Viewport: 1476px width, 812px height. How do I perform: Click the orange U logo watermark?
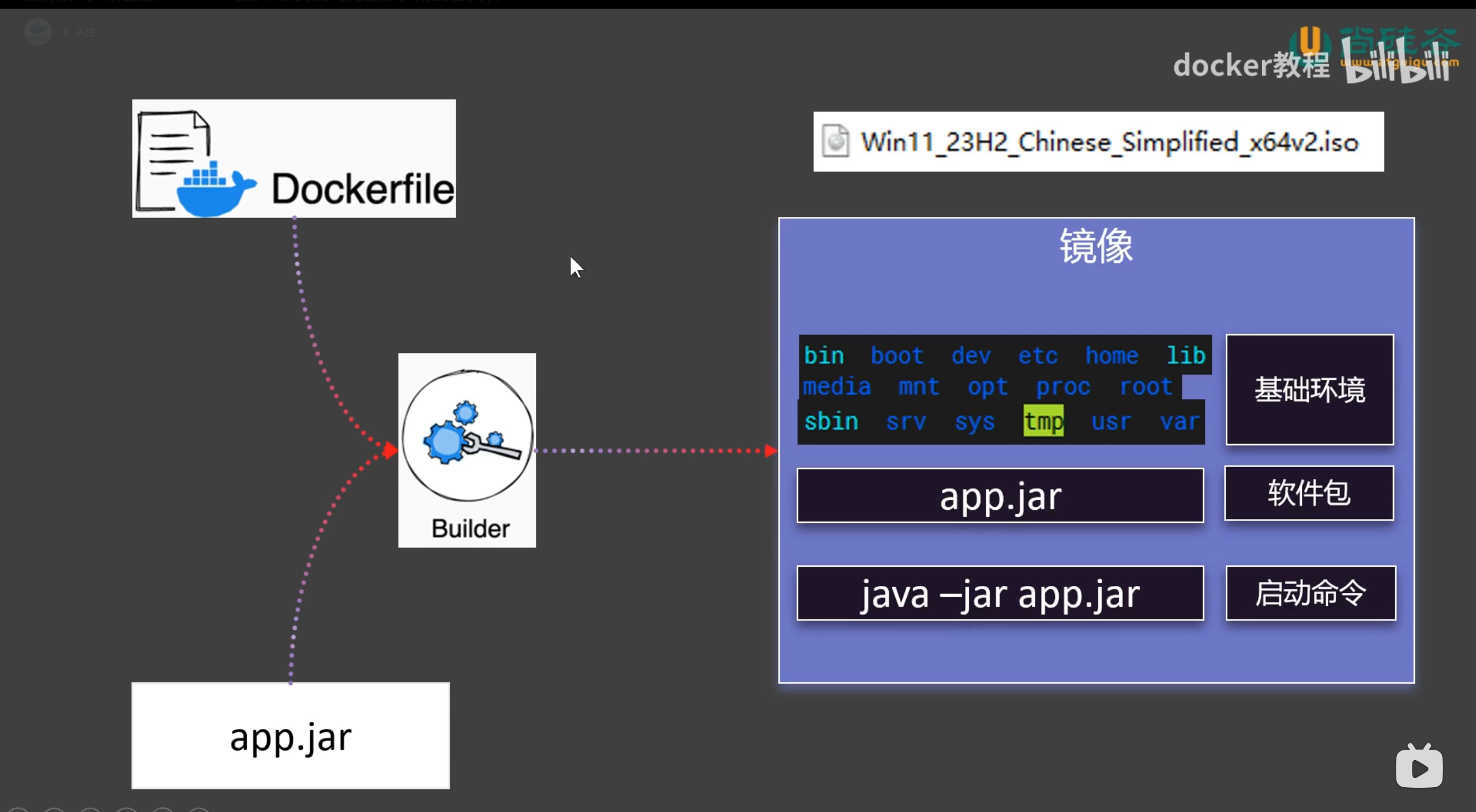click(x=1310, y=40)
